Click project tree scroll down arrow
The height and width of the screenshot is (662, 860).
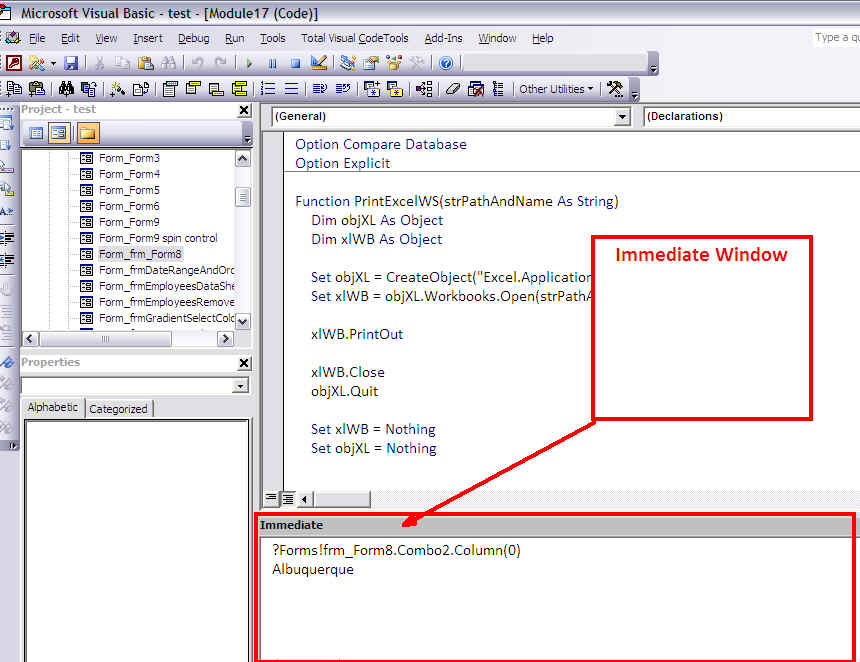click(x=242, y=321)
